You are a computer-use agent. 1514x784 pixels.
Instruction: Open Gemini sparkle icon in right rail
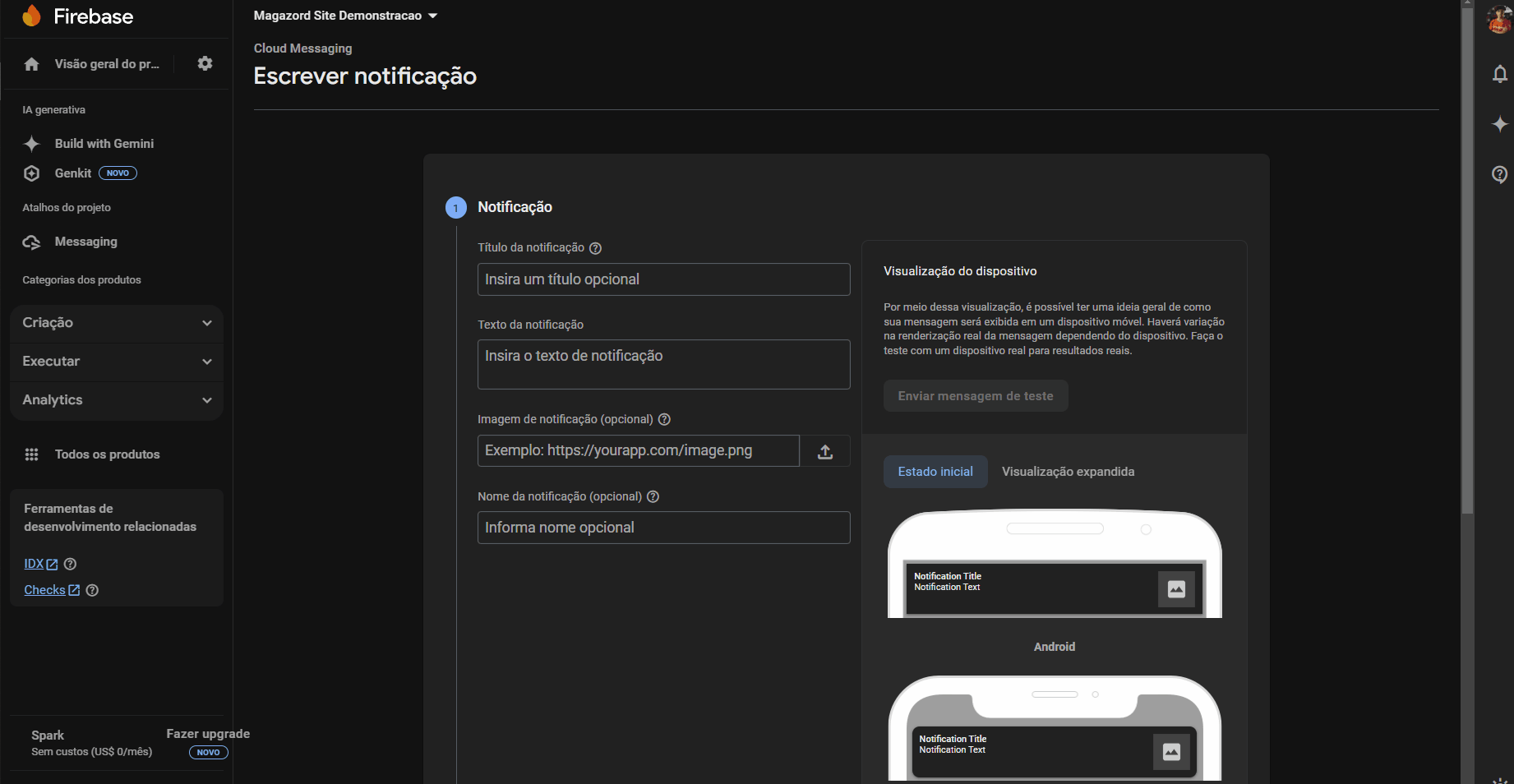(1500, 124)
